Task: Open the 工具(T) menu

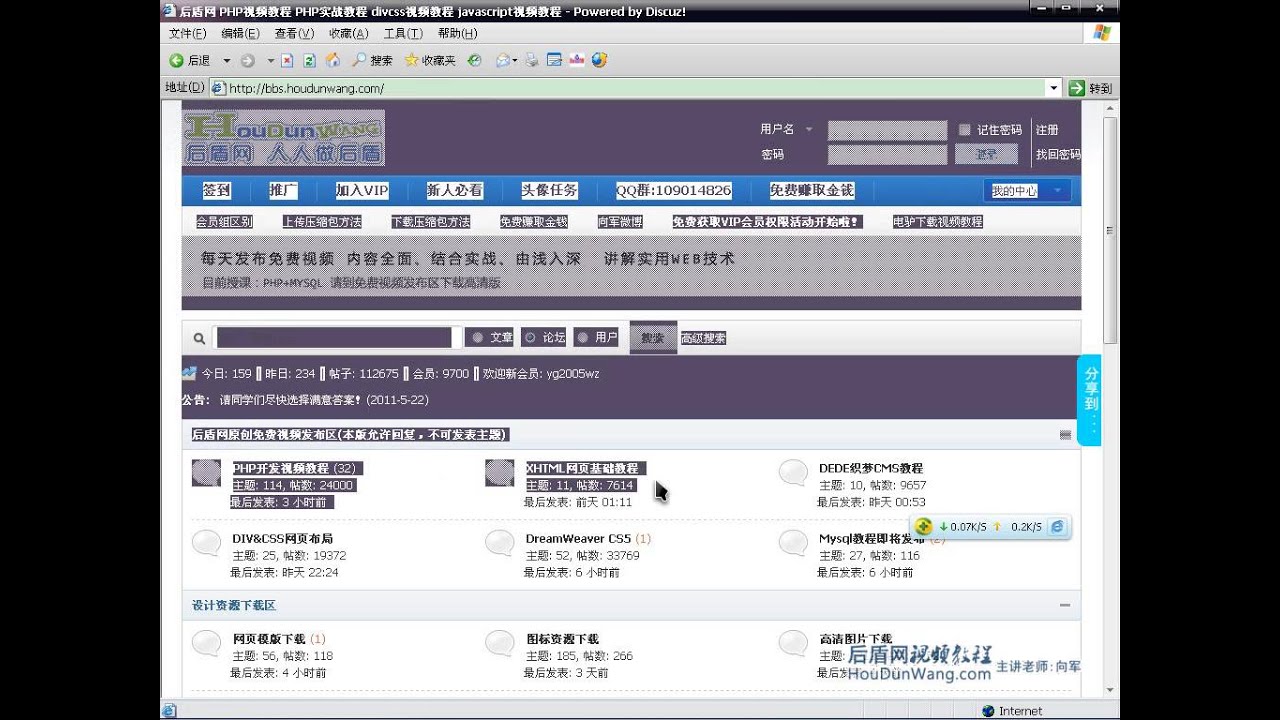Action: coord(402,33)
